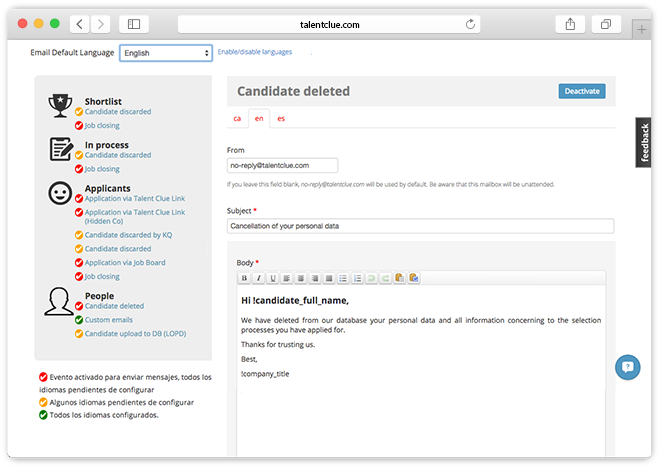Viewport: 660px width, 468px height.
Task: Open the 'en' language tab
Action: click(259, 118)
